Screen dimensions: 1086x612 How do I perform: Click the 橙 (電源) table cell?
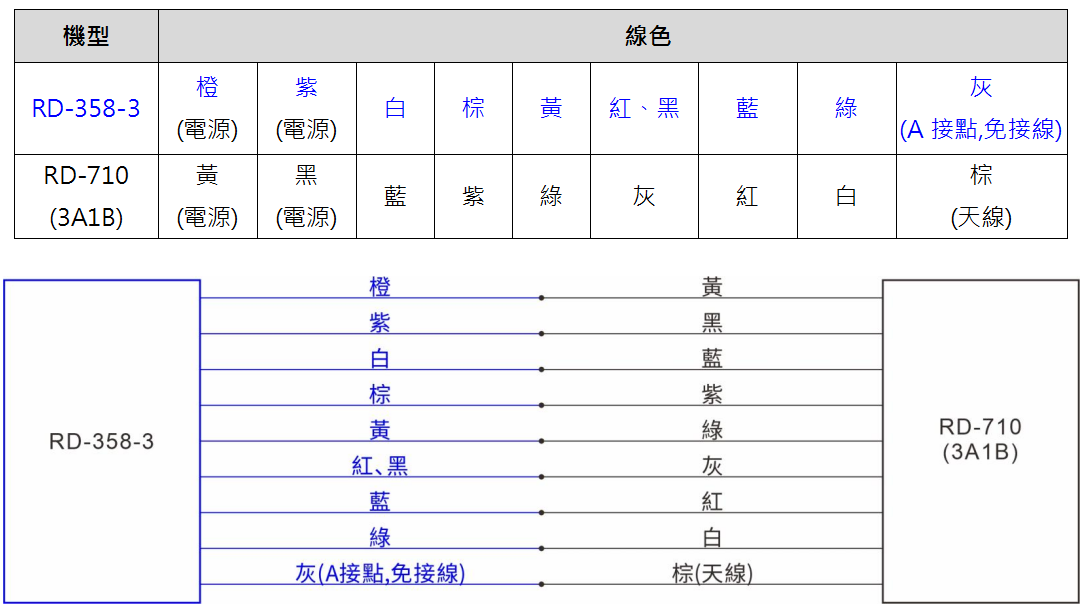pyautogui.click(x=207, y=108)
